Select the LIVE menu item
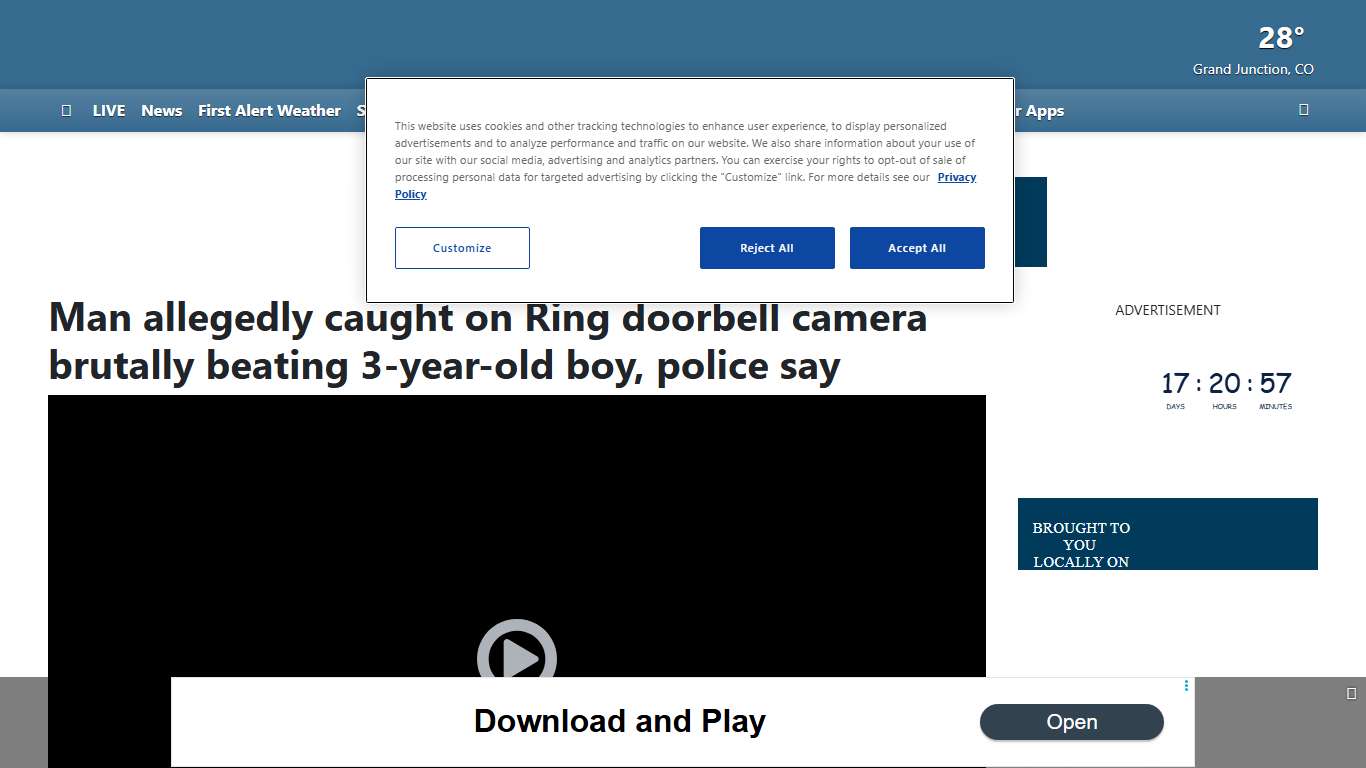 (108, 110)
